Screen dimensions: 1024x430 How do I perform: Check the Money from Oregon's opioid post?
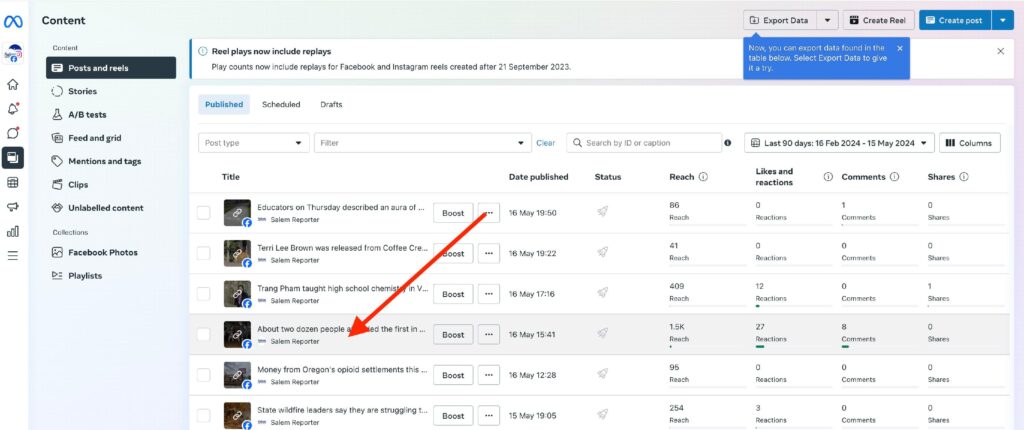pyautogui.click(x=204, y=375)
